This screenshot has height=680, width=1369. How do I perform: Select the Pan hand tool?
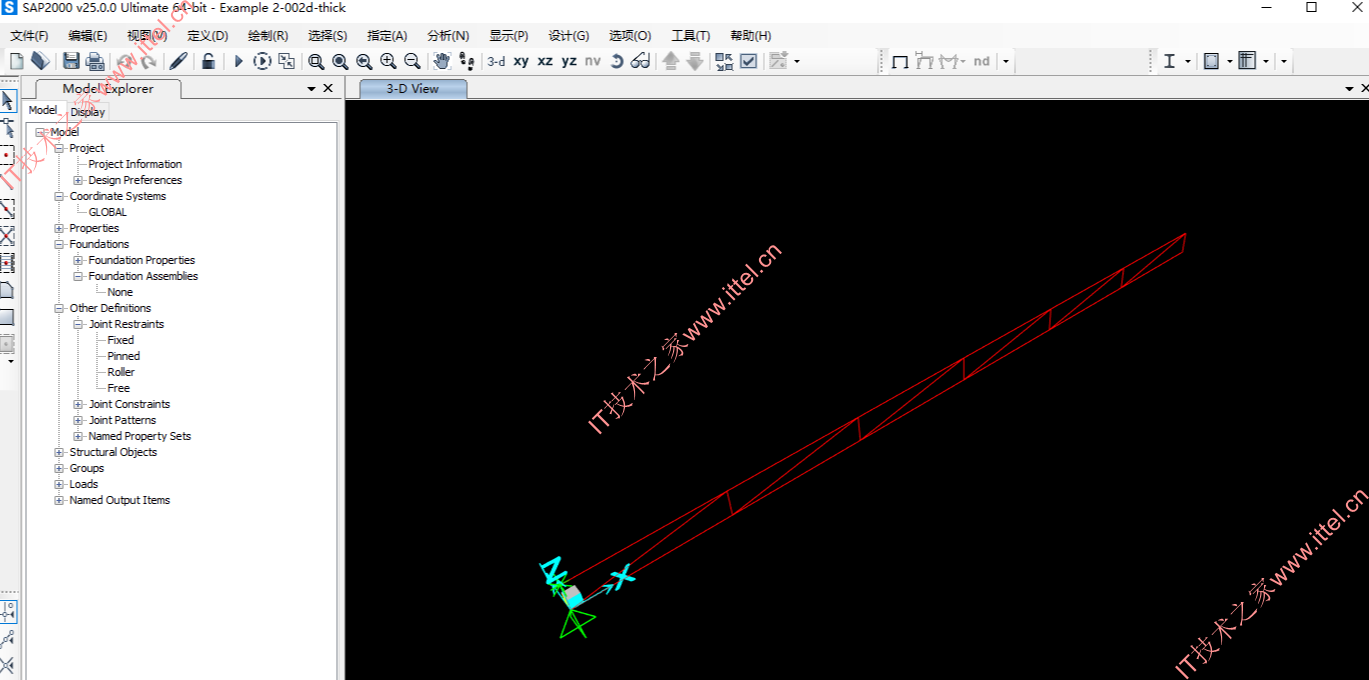(x=442, y=61)
